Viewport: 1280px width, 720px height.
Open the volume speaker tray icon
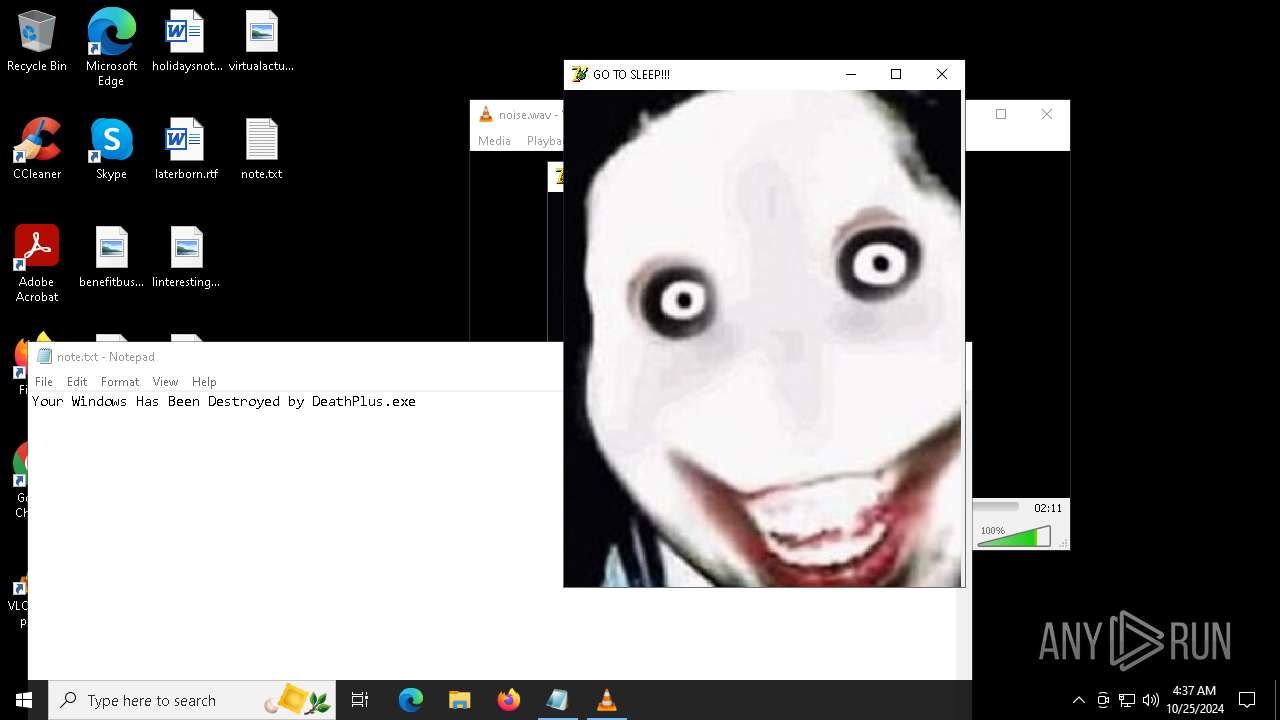(1151, 700)
